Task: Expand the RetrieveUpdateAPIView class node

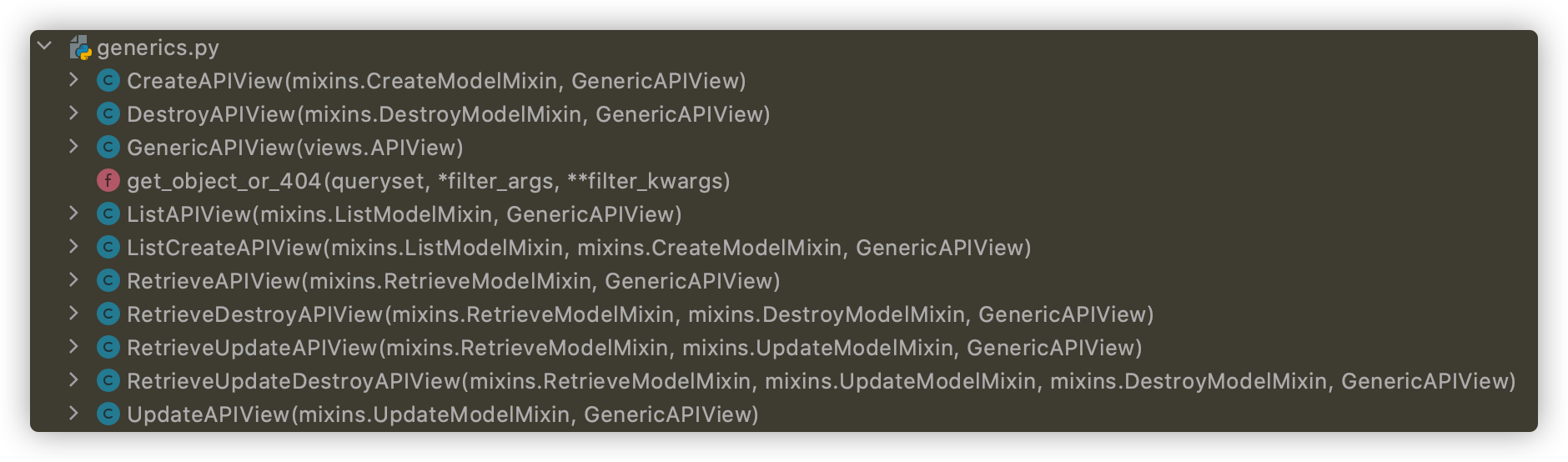Action: (73, 347)
